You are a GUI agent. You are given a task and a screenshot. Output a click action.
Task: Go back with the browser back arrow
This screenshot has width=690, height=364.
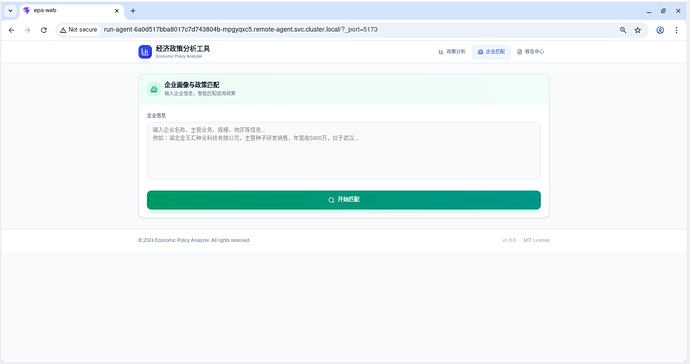11,30
